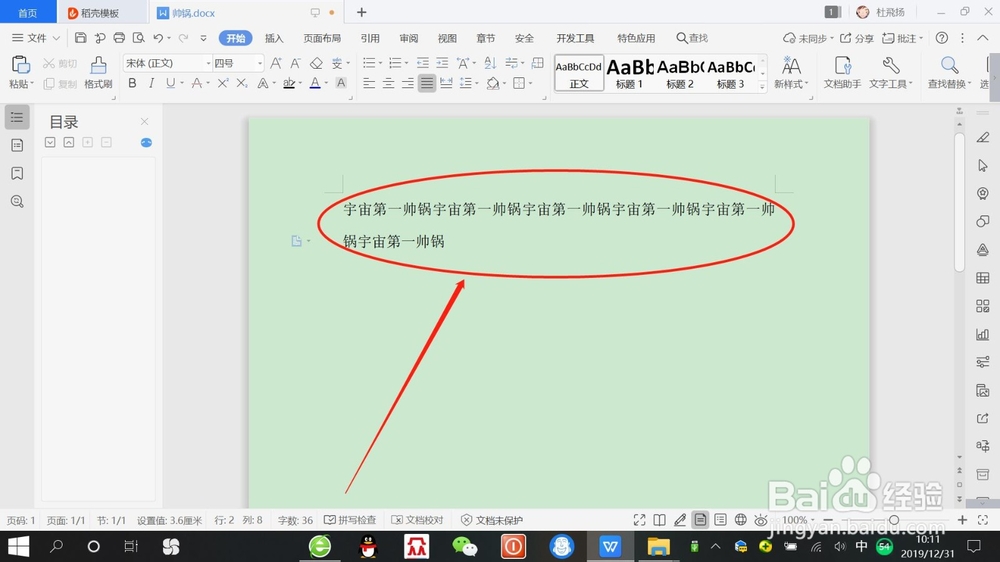The height and width of the screenshot is (562, 1000).
Task: Toggle strikethrough formatting
Action: (x=196, y=83)
